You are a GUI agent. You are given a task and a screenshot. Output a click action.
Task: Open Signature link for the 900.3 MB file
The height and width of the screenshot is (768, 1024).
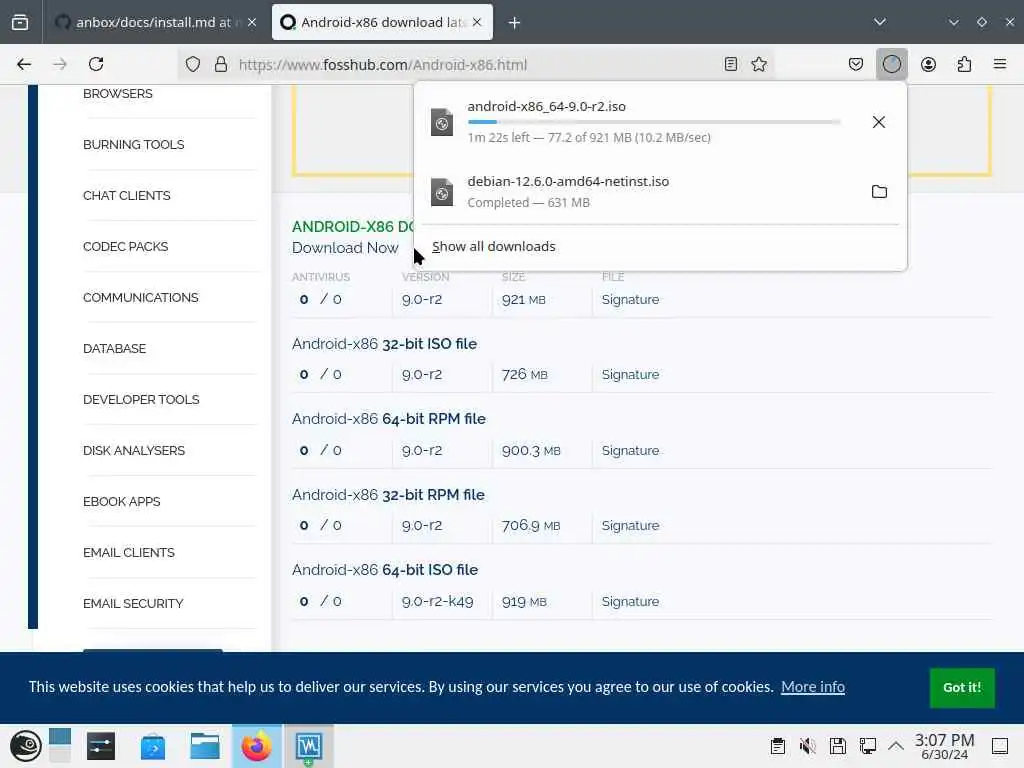[x=630, y=450]
